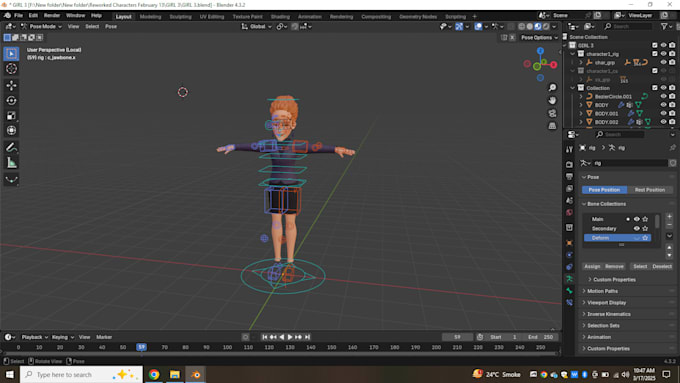Viewport: 680px width, 383px height.
Task: Open the Pose menu in viewport header
Action: pyautogui.click(x=111, y=26)
